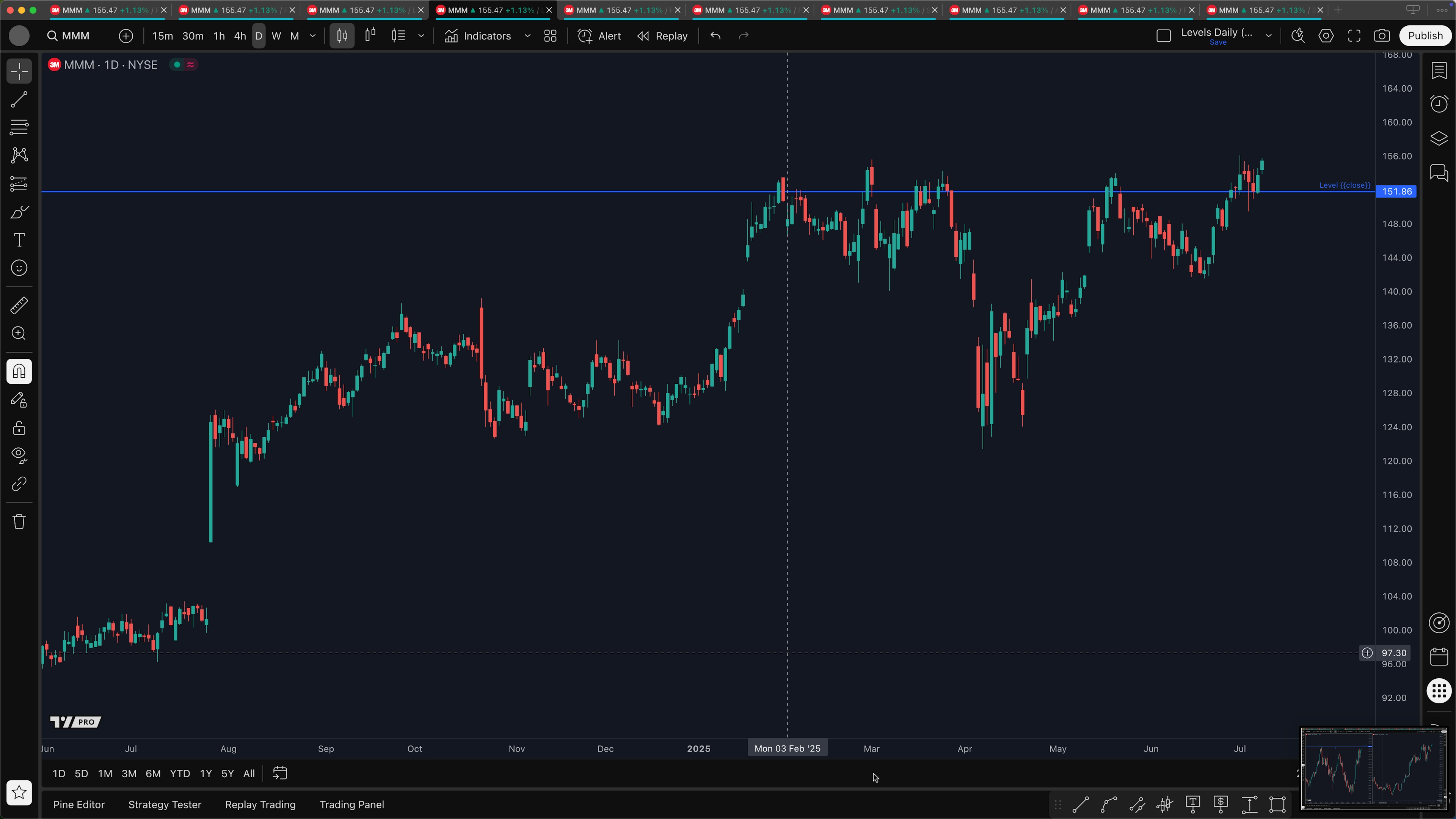Open chart settings hexagon icon
Viewport: 1456px width, 819px height.
point(1326,36)
